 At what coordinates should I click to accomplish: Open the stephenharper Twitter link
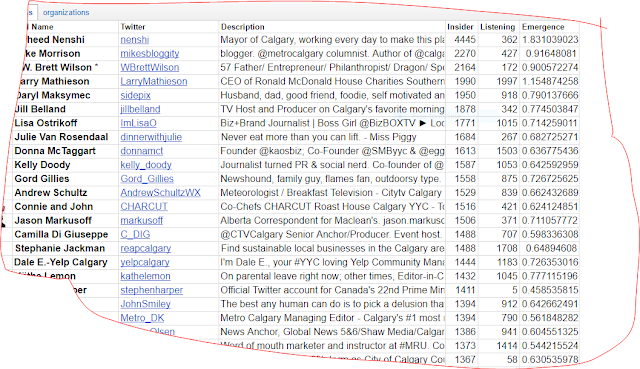[x=151, y=290]
